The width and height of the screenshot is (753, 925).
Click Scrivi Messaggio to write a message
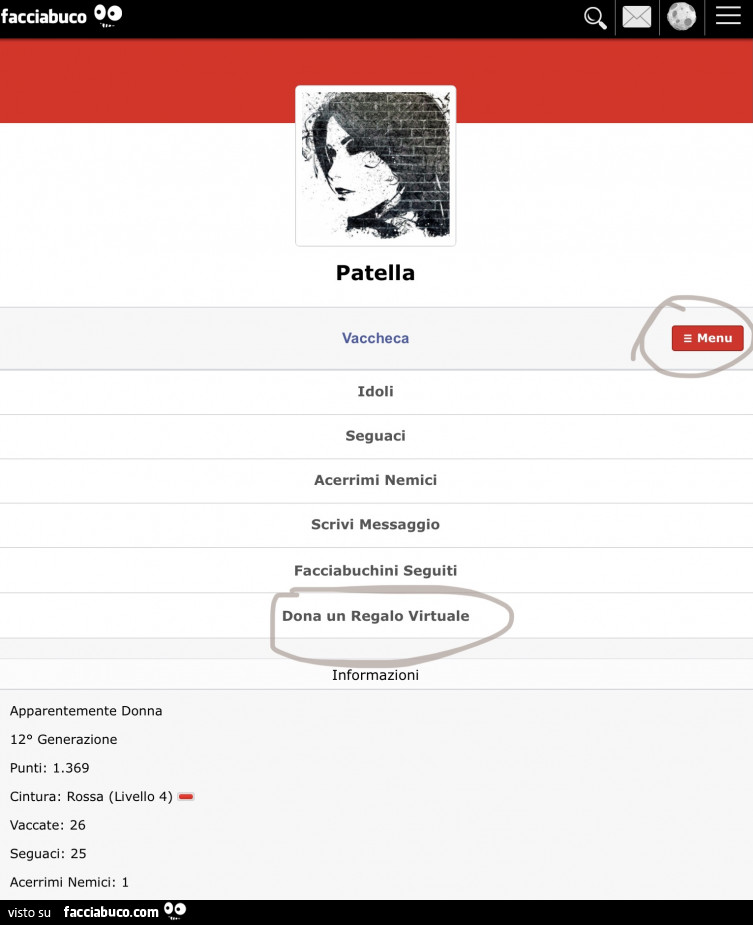[375, 524]
